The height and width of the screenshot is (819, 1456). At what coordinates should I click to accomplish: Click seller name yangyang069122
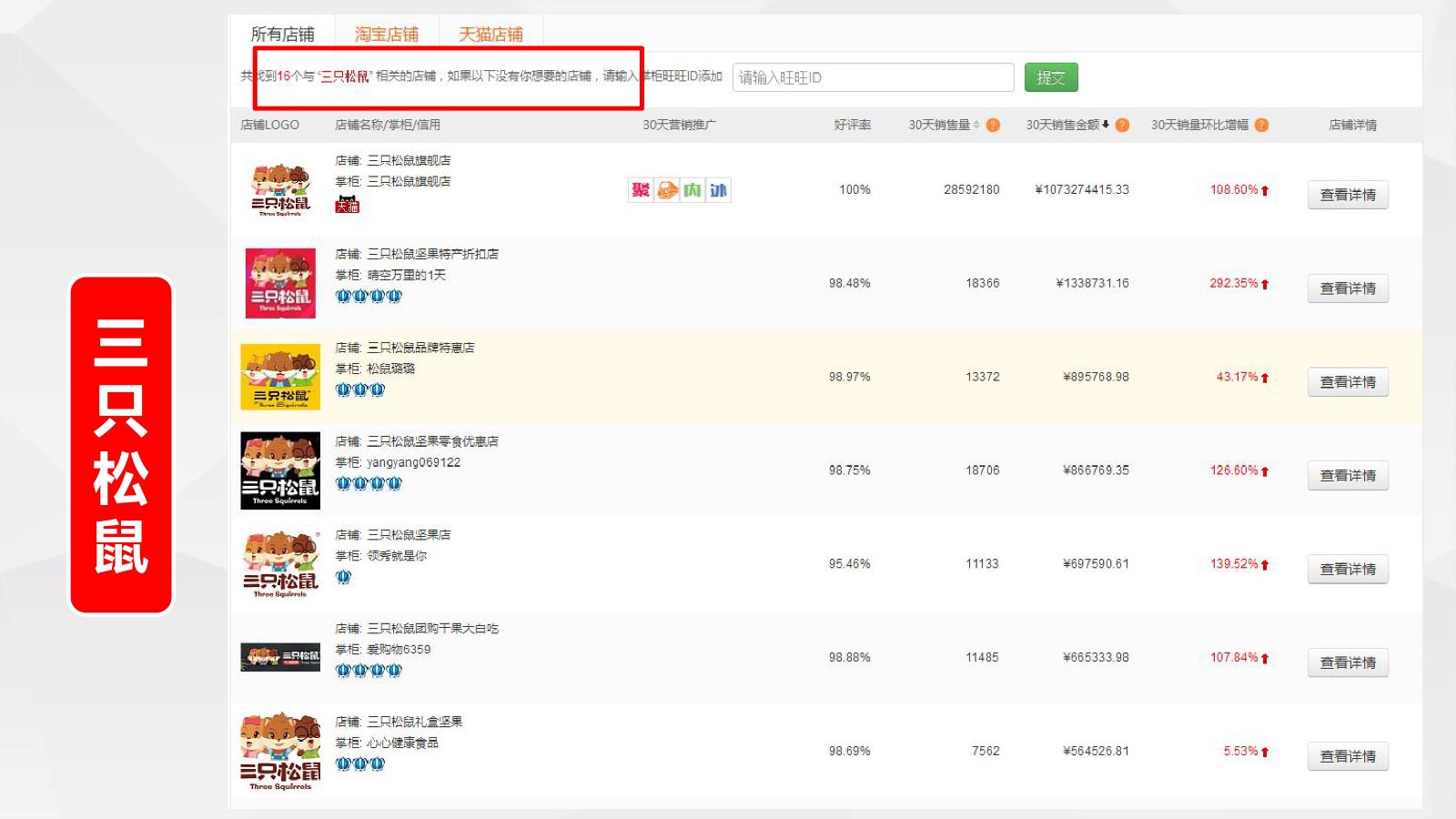click(414, 462)
